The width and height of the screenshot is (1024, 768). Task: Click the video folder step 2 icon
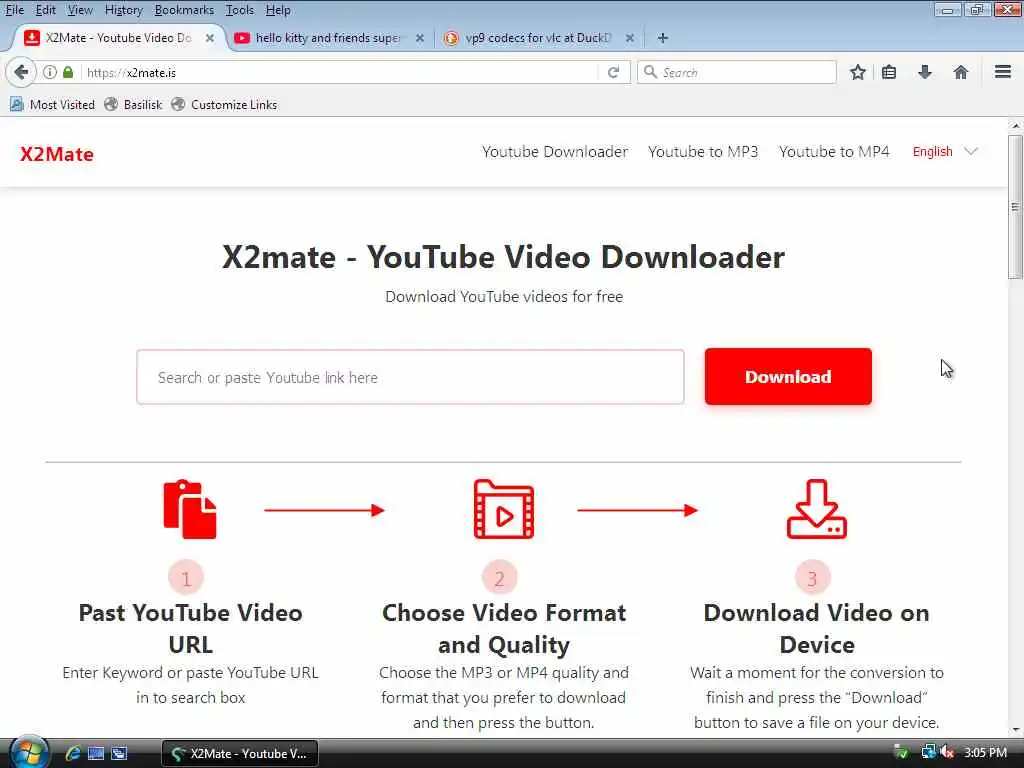(x=504, y=509)
